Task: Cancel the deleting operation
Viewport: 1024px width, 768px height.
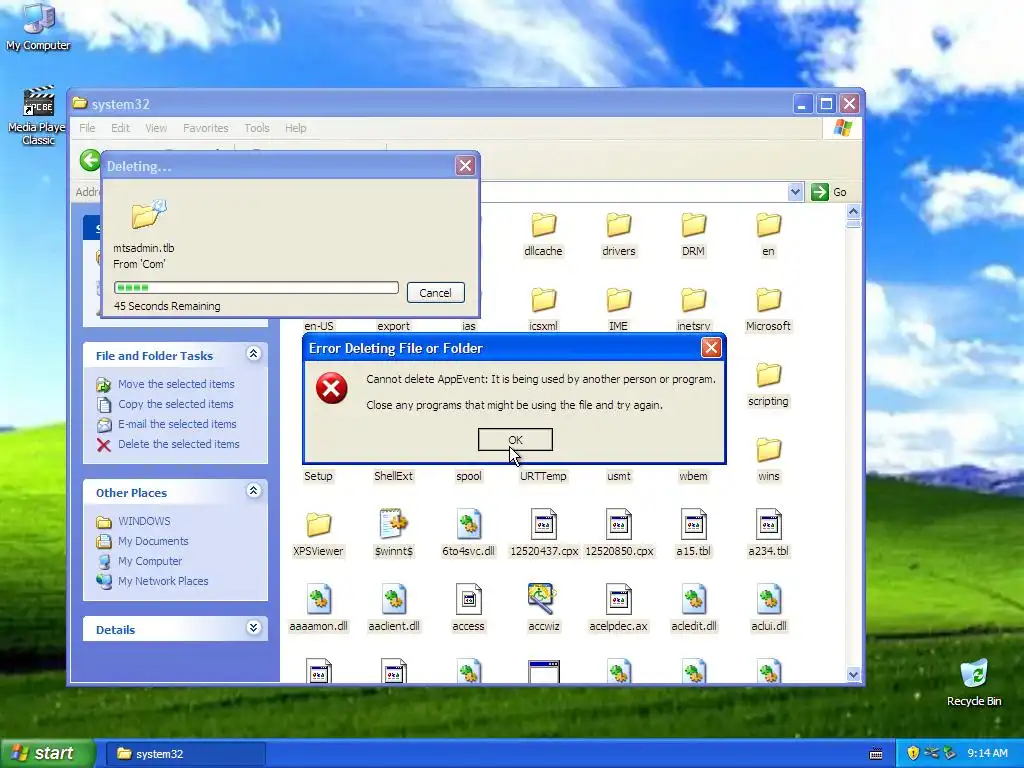Action: [x=435, y=293]
